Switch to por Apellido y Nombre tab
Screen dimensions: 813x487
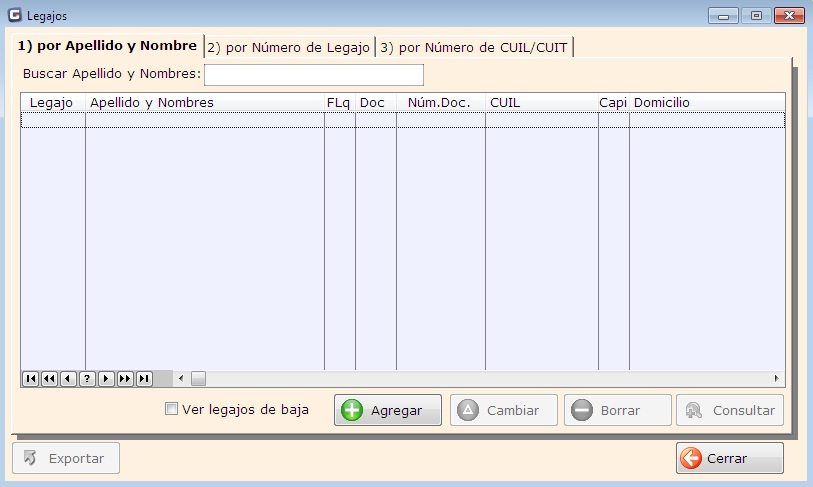coord(107,46)
